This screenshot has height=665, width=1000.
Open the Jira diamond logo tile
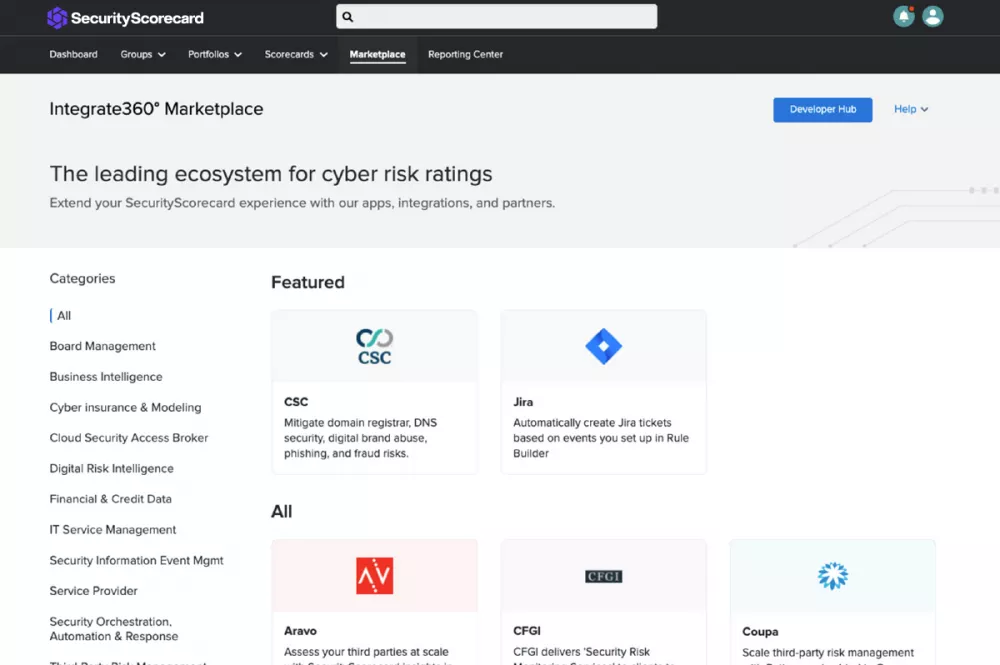point(603,346)
